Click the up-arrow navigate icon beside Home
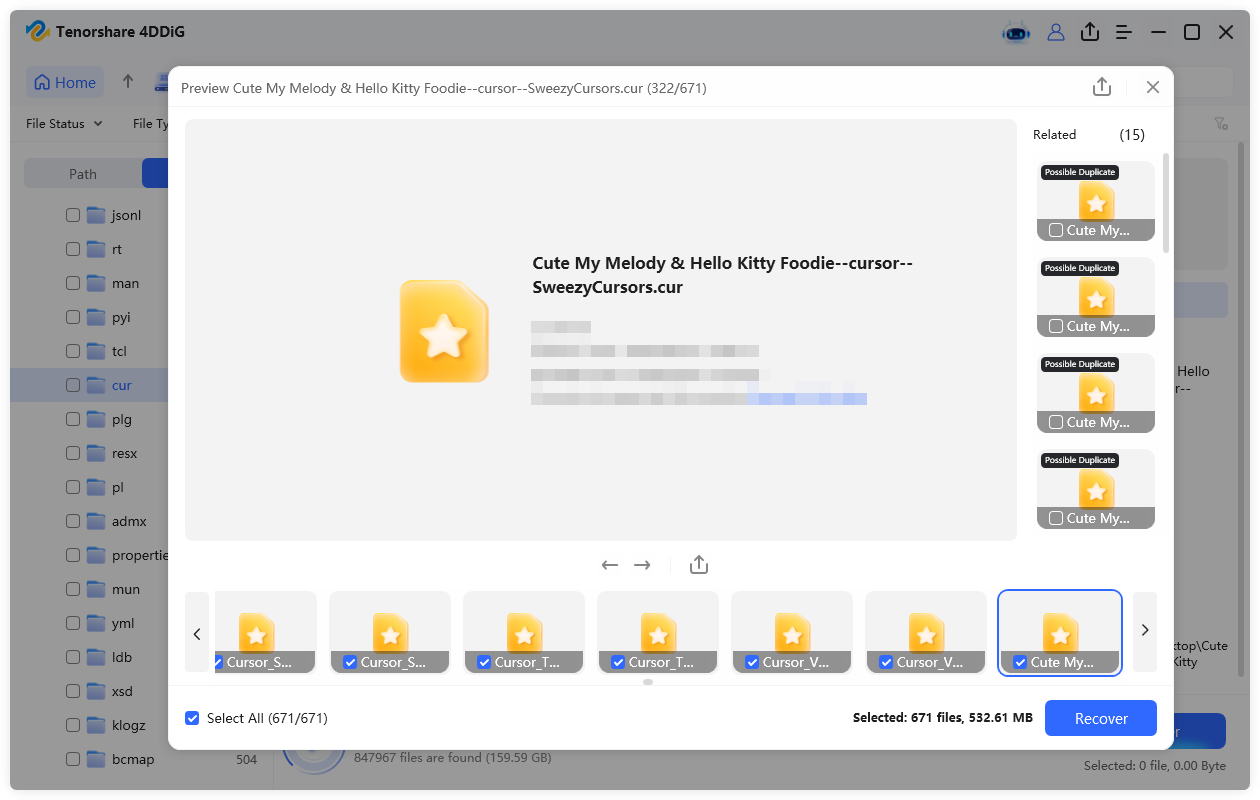The height and width of the screenshot is (800, 1260). coord(128,81)
